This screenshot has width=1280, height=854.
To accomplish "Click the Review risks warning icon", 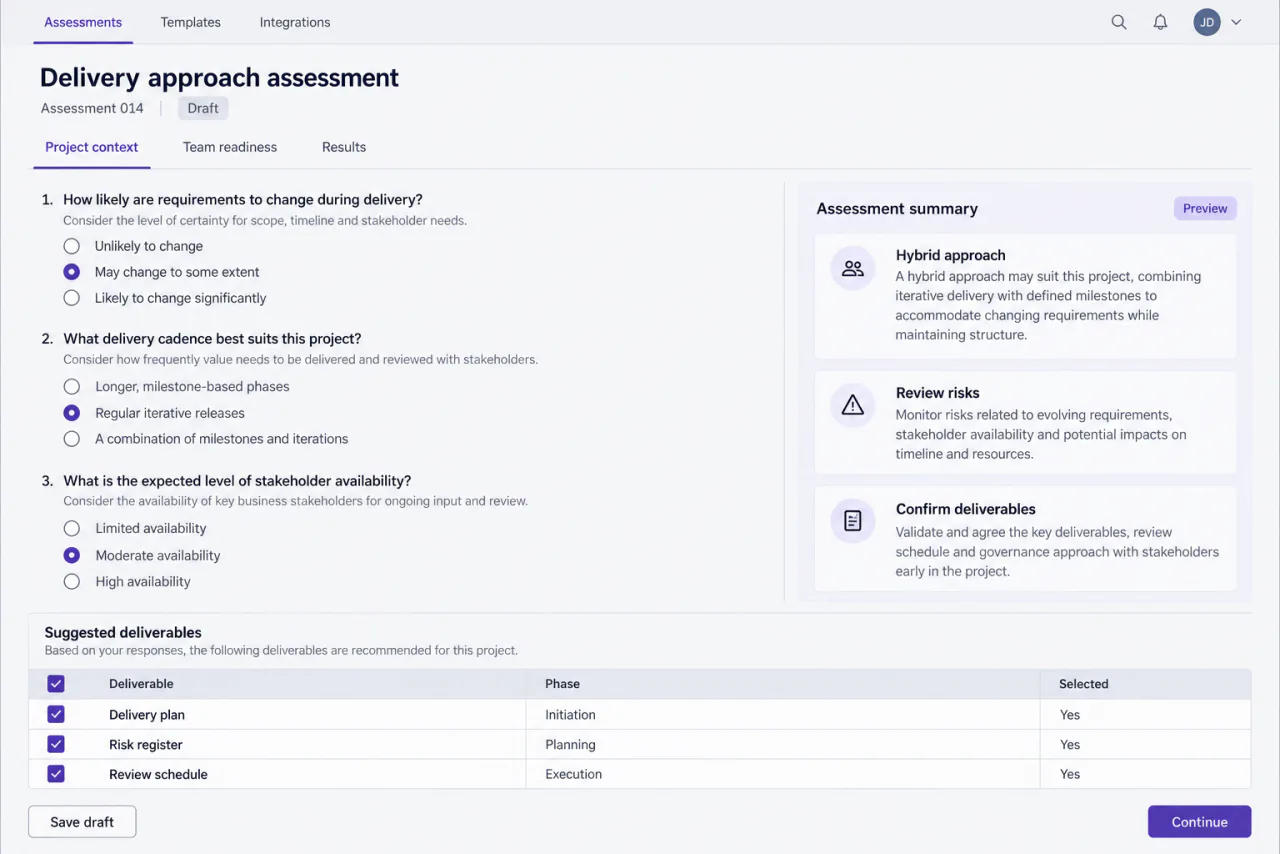I will point(853,405).
